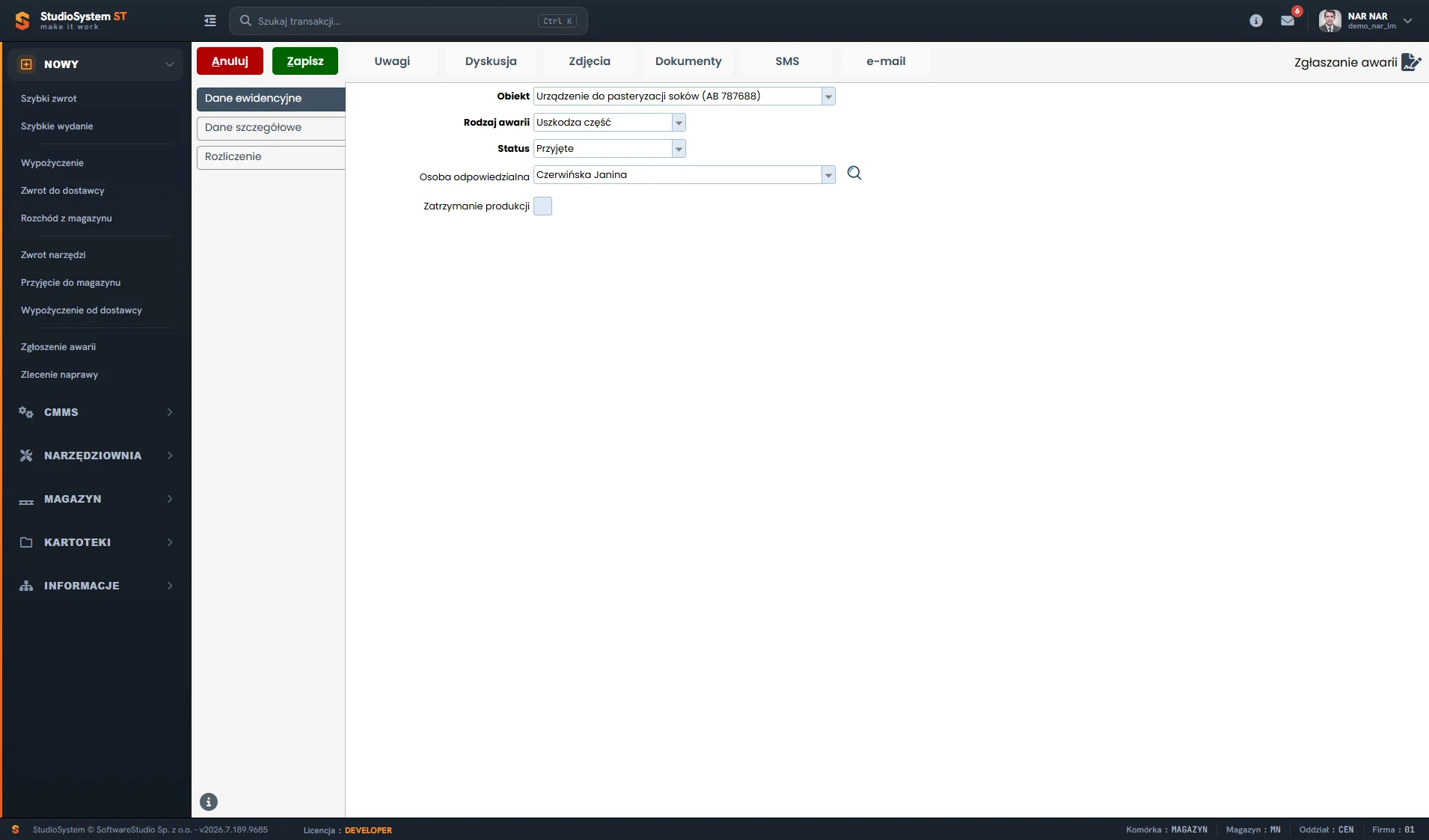Open the Osoba odpowiedzialna dropdown arrow
Viewport: 1429px width, 840px height.
(x=828, y=175)
